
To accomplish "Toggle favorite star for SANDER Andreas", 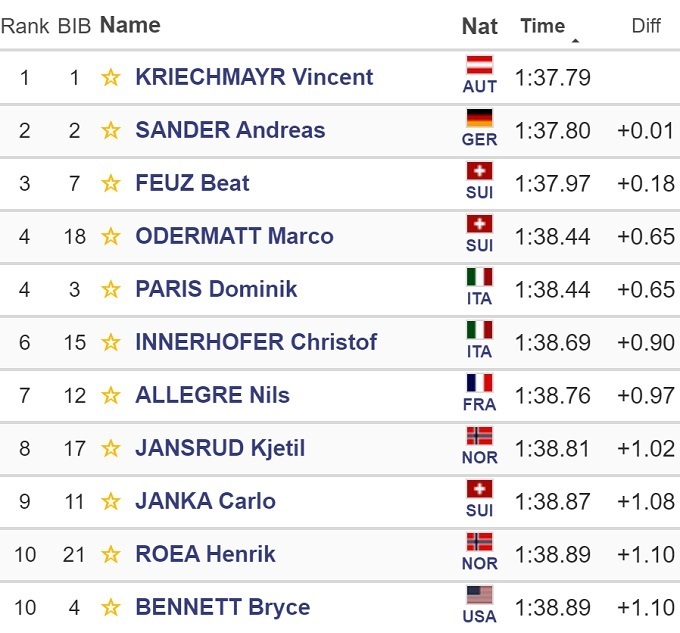I will tap(111, 131).
